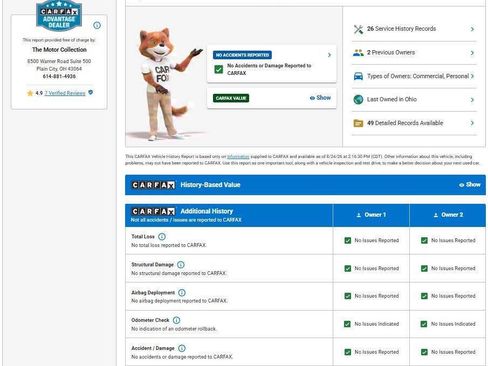
Task: Click Structural Damage Owner 1 checkmark
Action: click(348, 269)
